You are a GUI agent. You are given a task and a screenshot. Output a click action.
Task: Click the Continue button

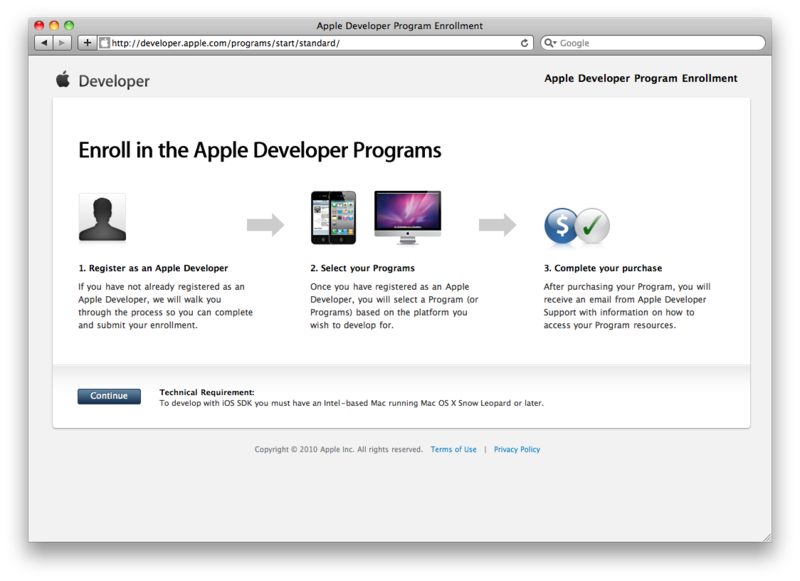tap(109, 396)
